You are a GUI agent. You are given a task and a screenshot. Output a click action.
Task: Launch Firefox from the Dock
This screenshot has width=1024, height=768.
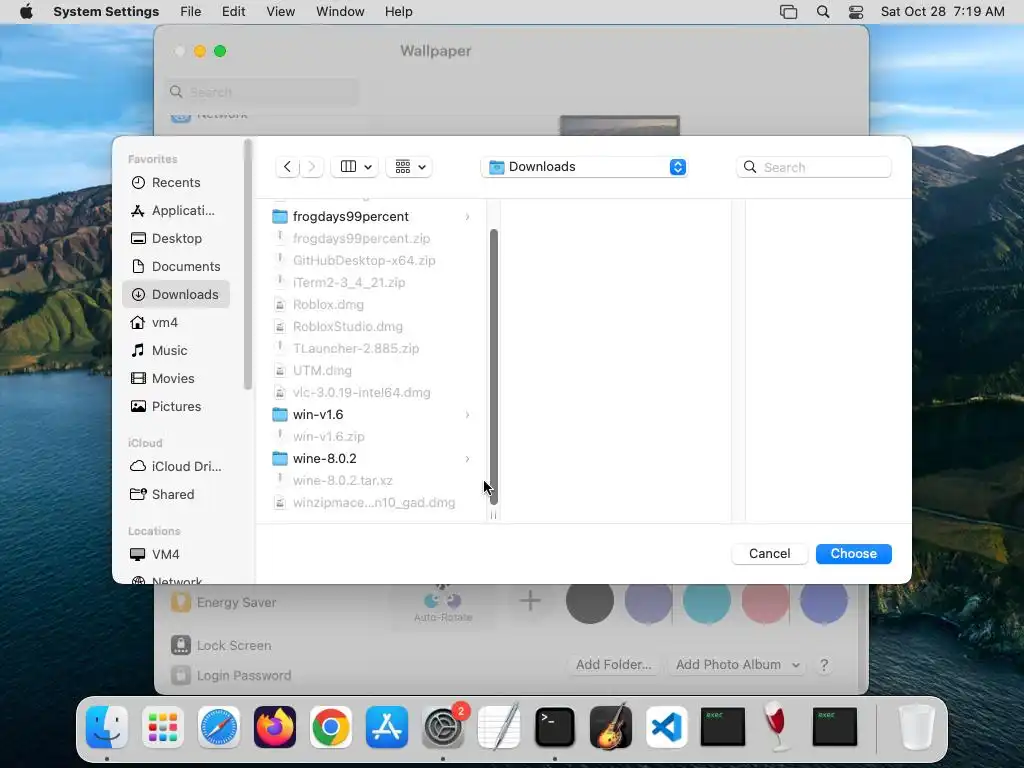[x=275, y=727]
